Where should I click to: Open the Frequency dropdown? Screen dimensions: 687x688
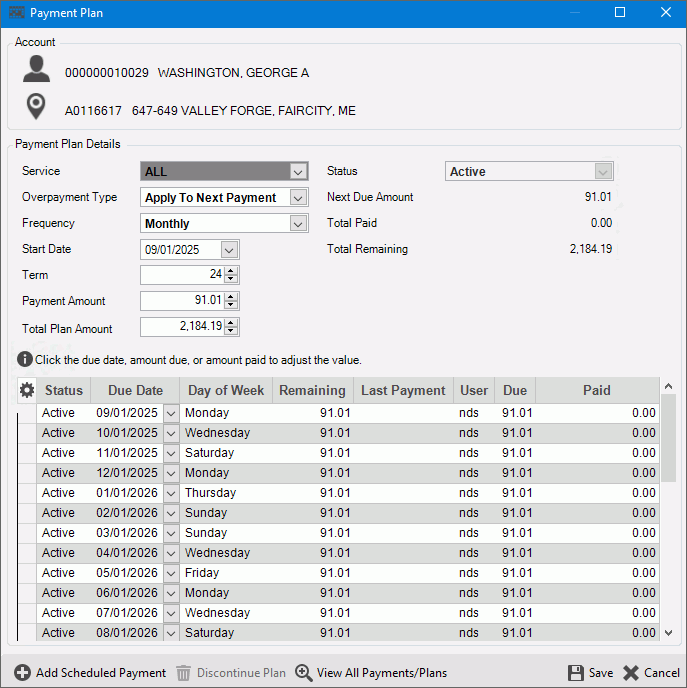298,224
